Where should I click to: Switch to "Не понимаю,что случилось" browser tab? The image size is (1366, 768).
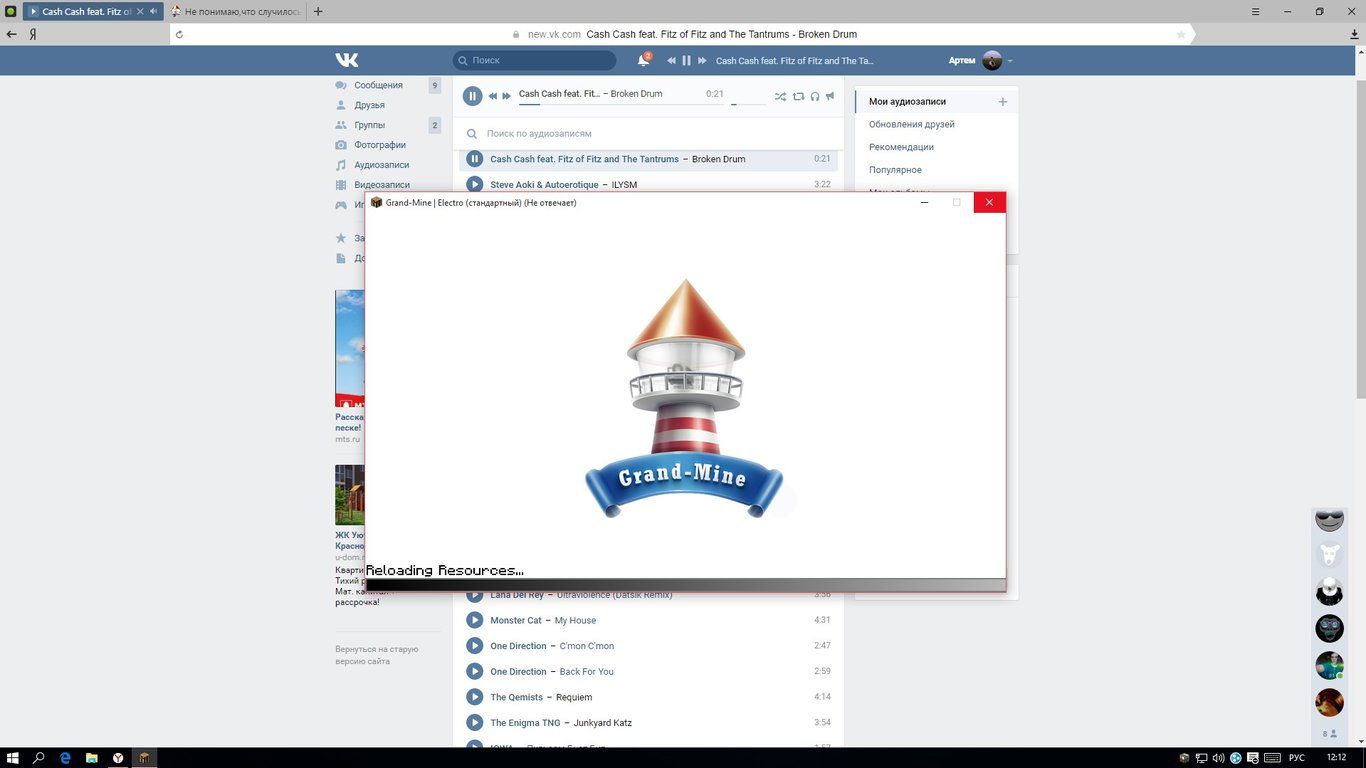235,12
